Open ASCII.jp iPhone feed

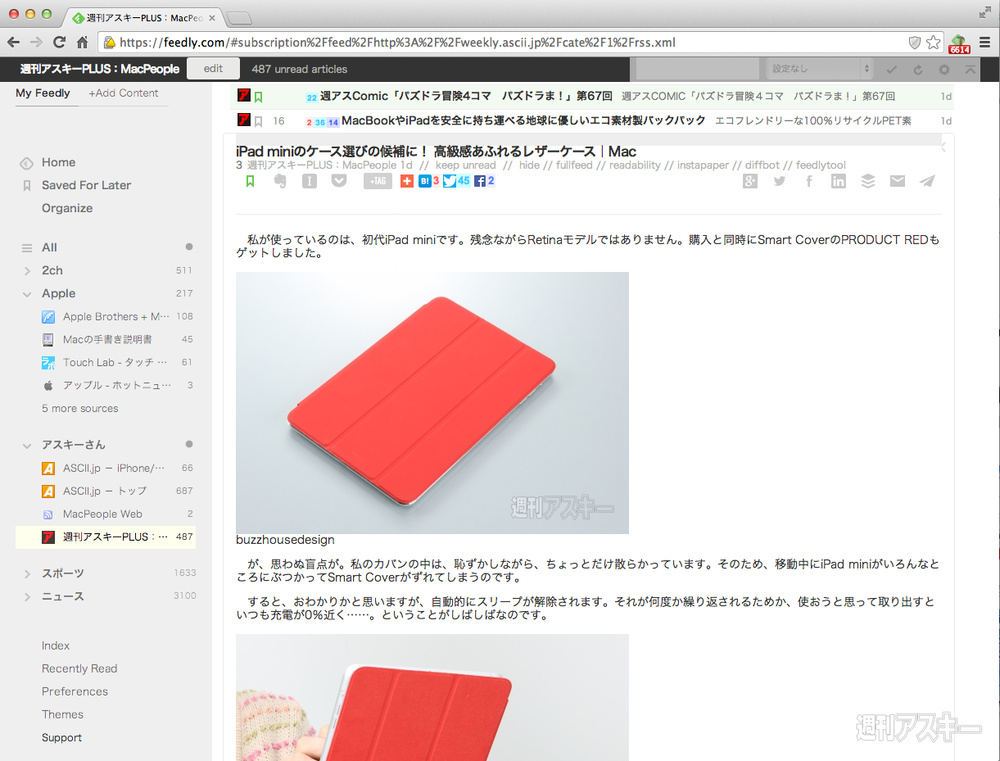[116, 468]
